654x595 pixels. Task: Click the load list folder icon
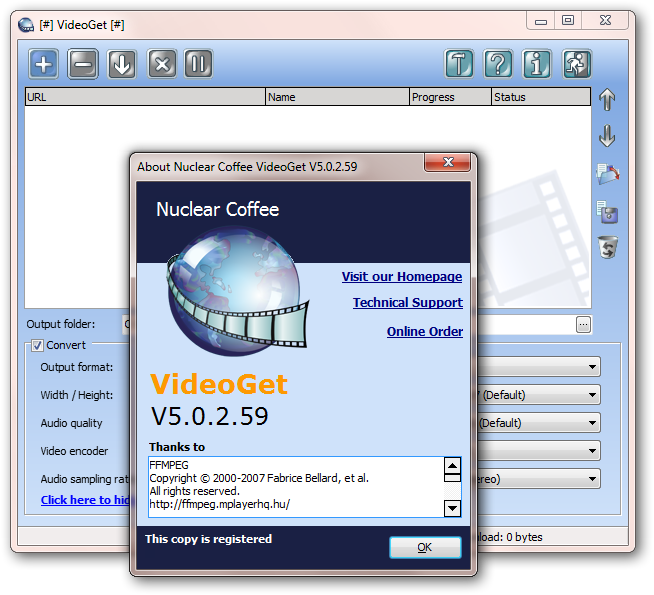(607, 174)
